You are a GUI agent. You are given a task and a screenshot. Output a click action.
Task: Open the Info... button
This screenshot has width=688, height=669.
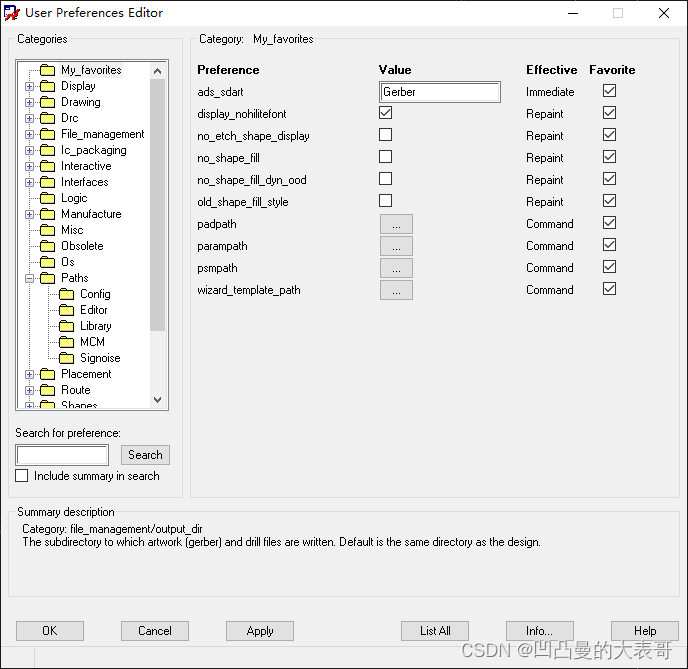pos(540,631)
